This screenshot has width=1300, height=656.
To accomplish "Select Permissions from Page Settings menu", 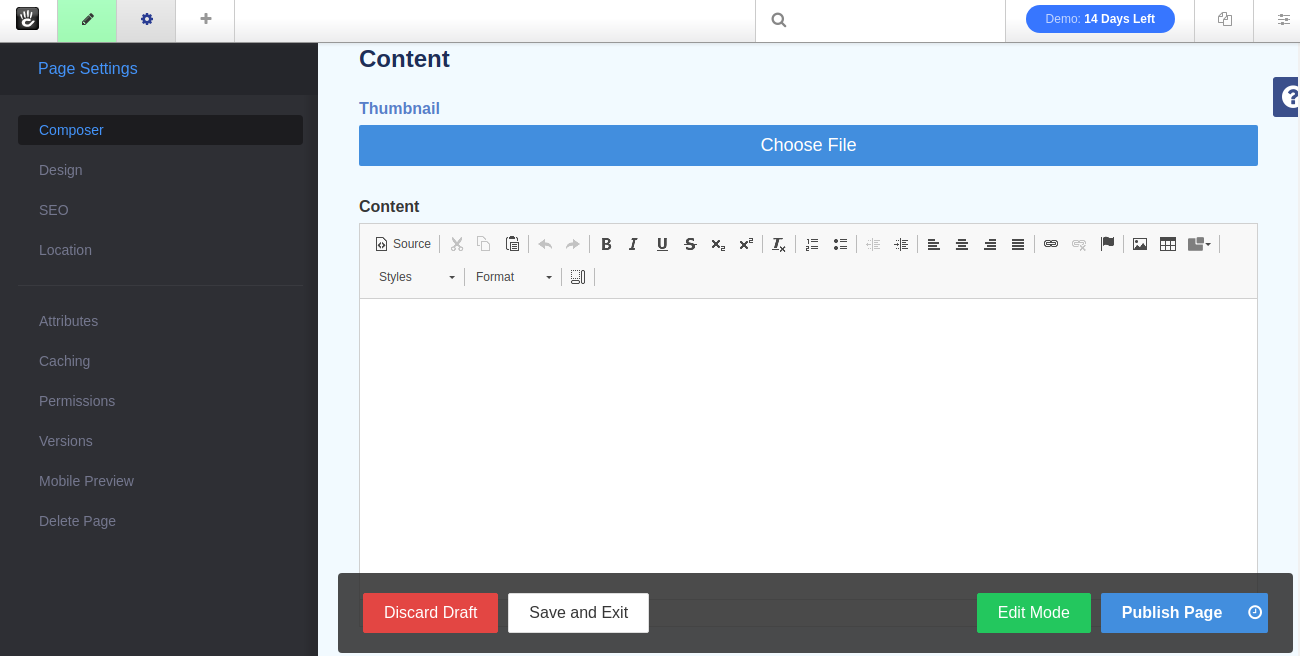I will pyautogui.click(x=77, y=401).
